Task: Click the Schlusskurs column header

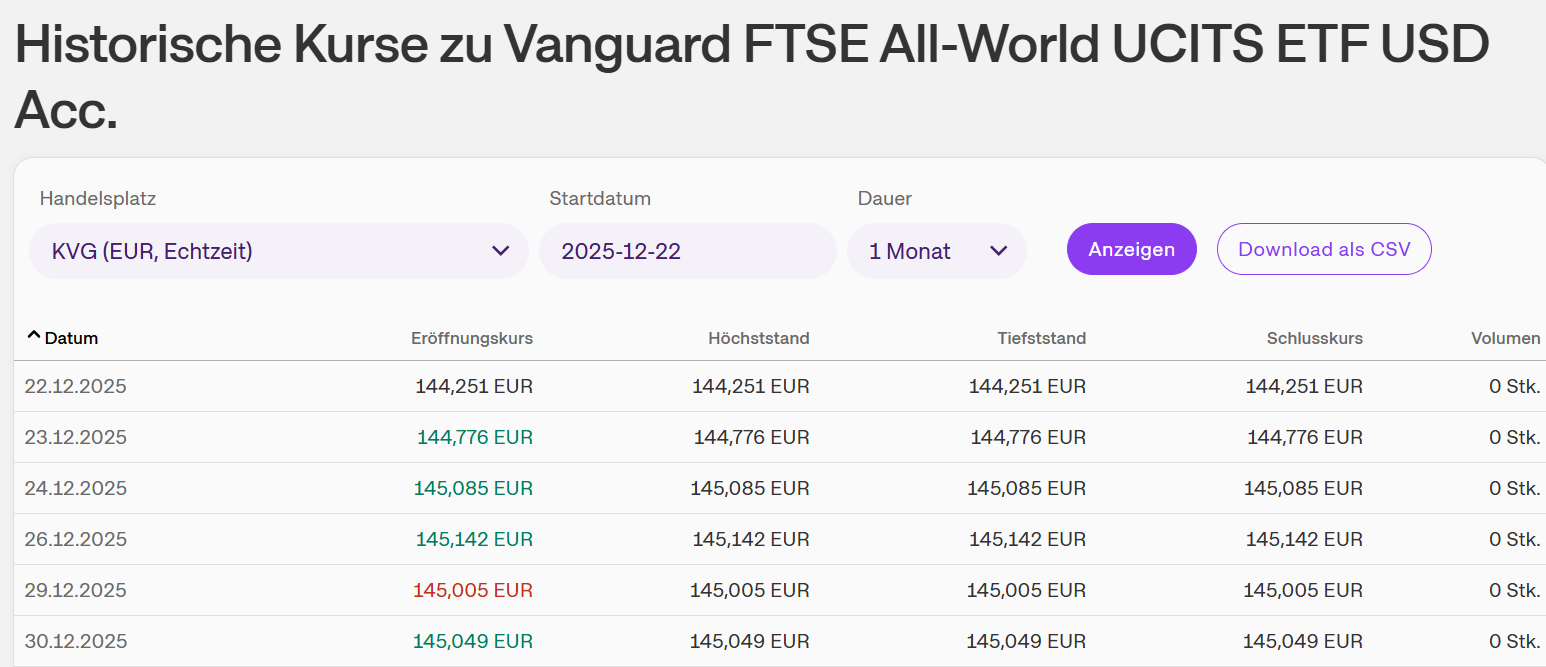Action: [x=1315, y=338]
